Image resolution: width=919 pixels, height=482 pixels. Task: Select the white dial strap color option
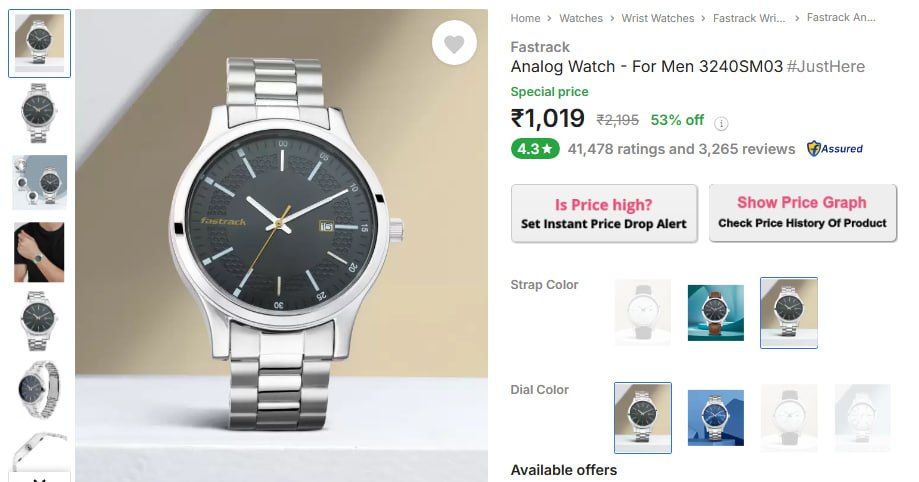[x=642, y=313]
